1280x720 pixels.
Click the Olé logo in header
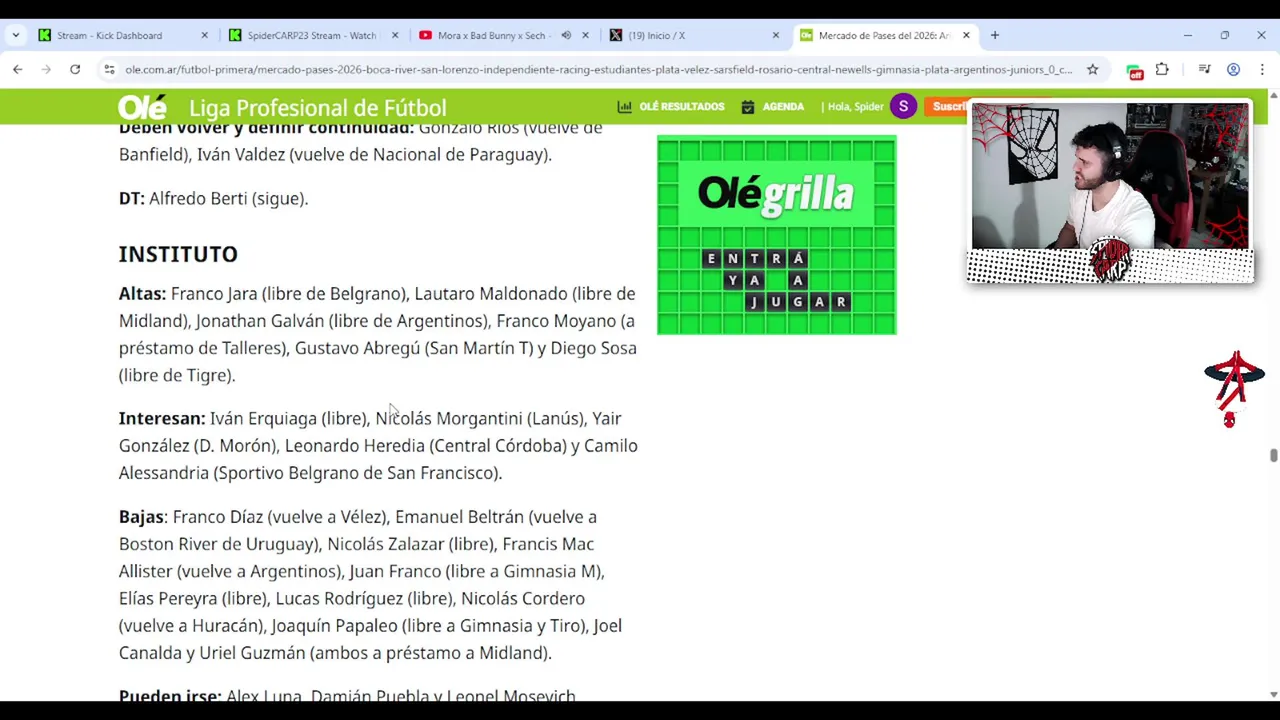(142, 107)
